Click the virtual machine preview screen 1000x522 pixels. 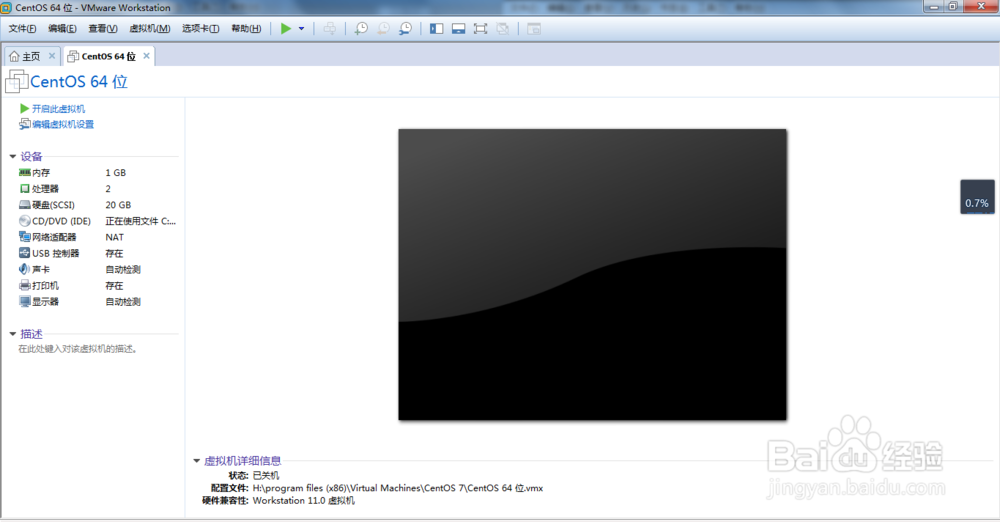click(x=592, y=274)
